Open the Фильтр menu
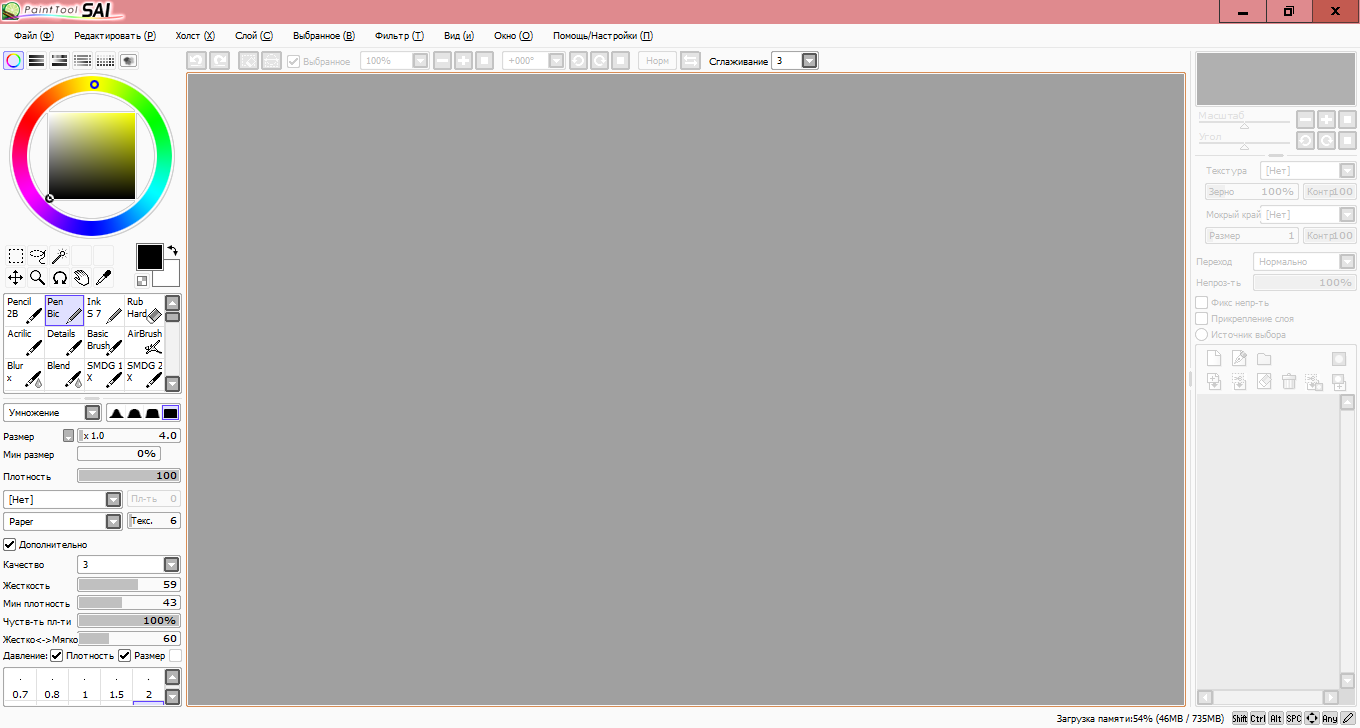The height and width of the screenshot is (728, 1360). tap(399, 36)
